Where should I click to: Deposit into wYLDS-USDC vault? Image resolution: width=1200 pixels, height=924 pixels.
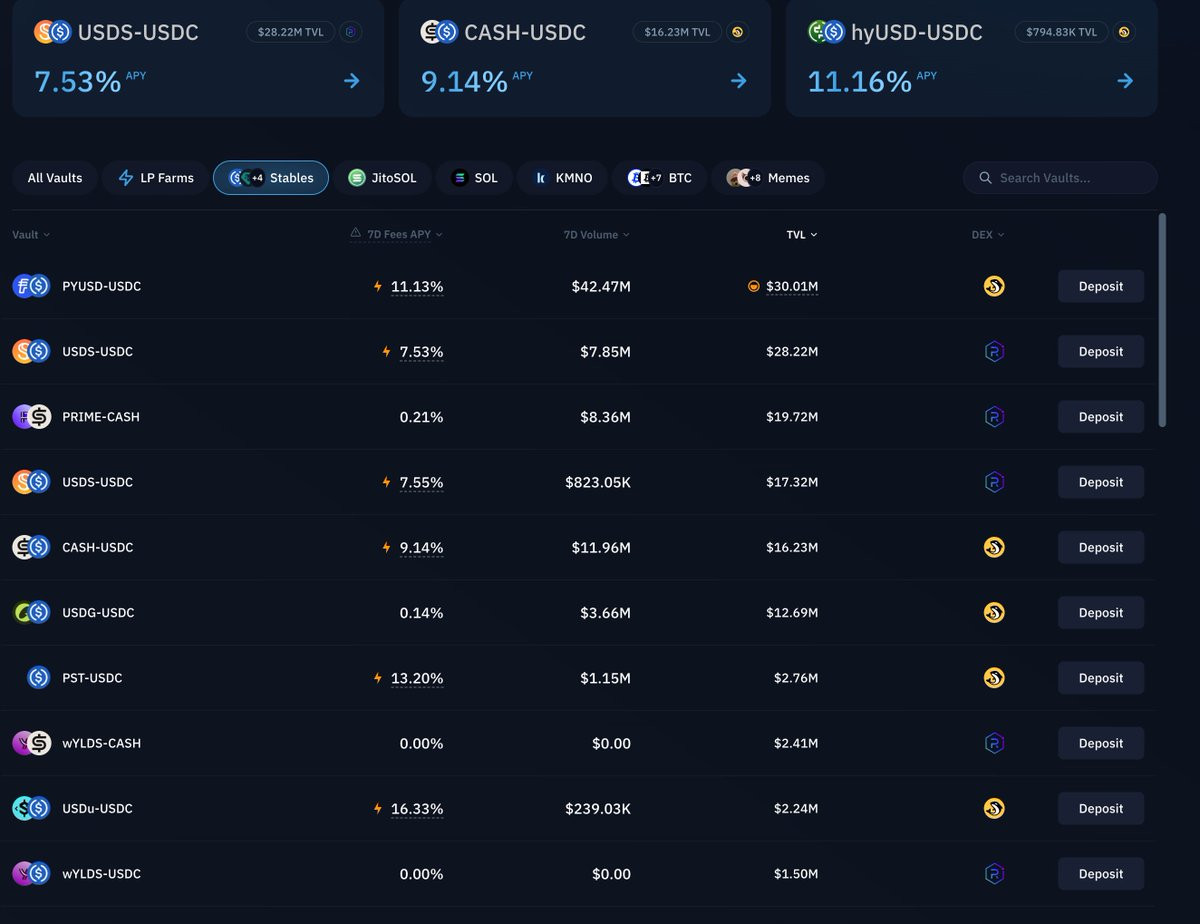click(1101, 874)
